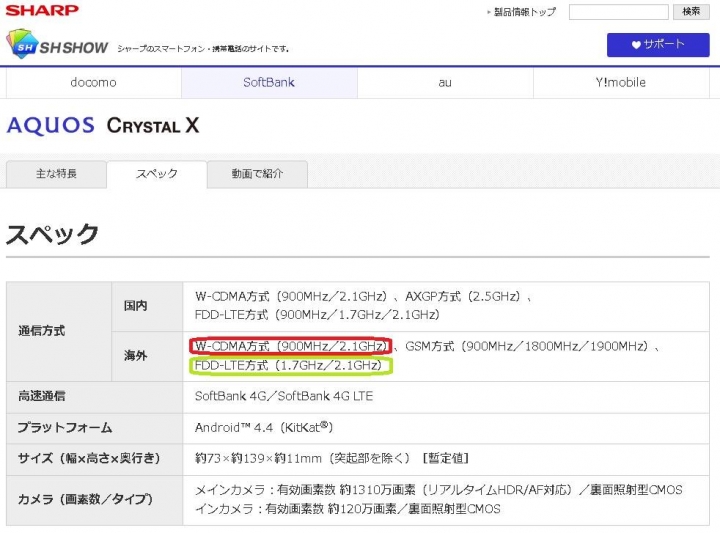Select FDD-LTE方式 (1.7GHz/2.1GHz) overseas text
Image resolution: width=720 pixels, height=533 pixels.
289,365
